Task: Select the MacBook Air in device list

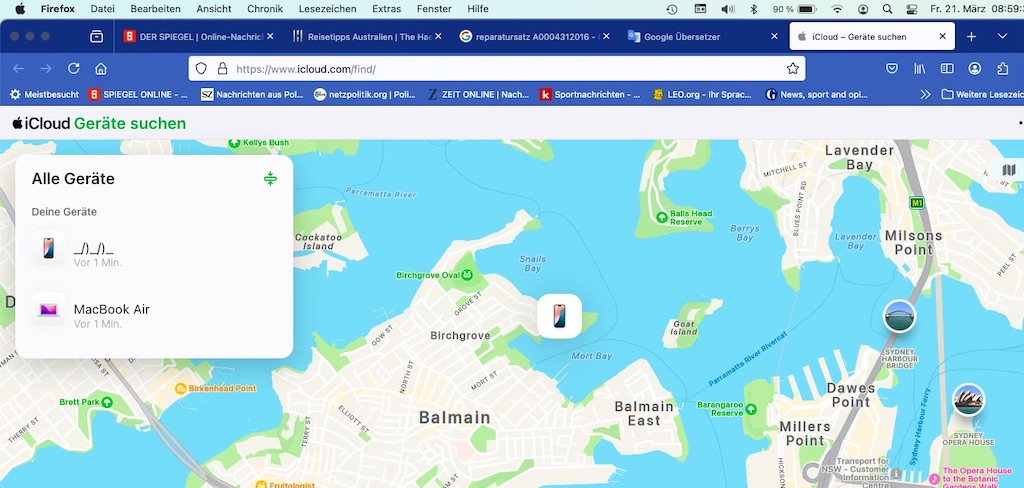Action: pos(111,310)
